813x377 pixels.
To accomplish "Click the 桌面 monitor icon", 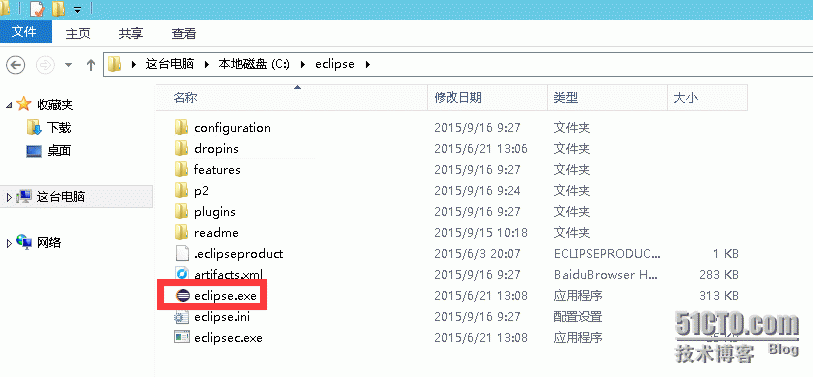I will pyautogui.click(x=34, y=151).
